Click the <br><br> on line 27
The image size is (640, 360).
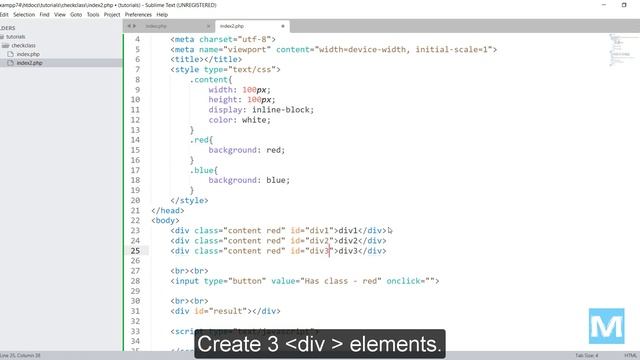pos(189,271)
